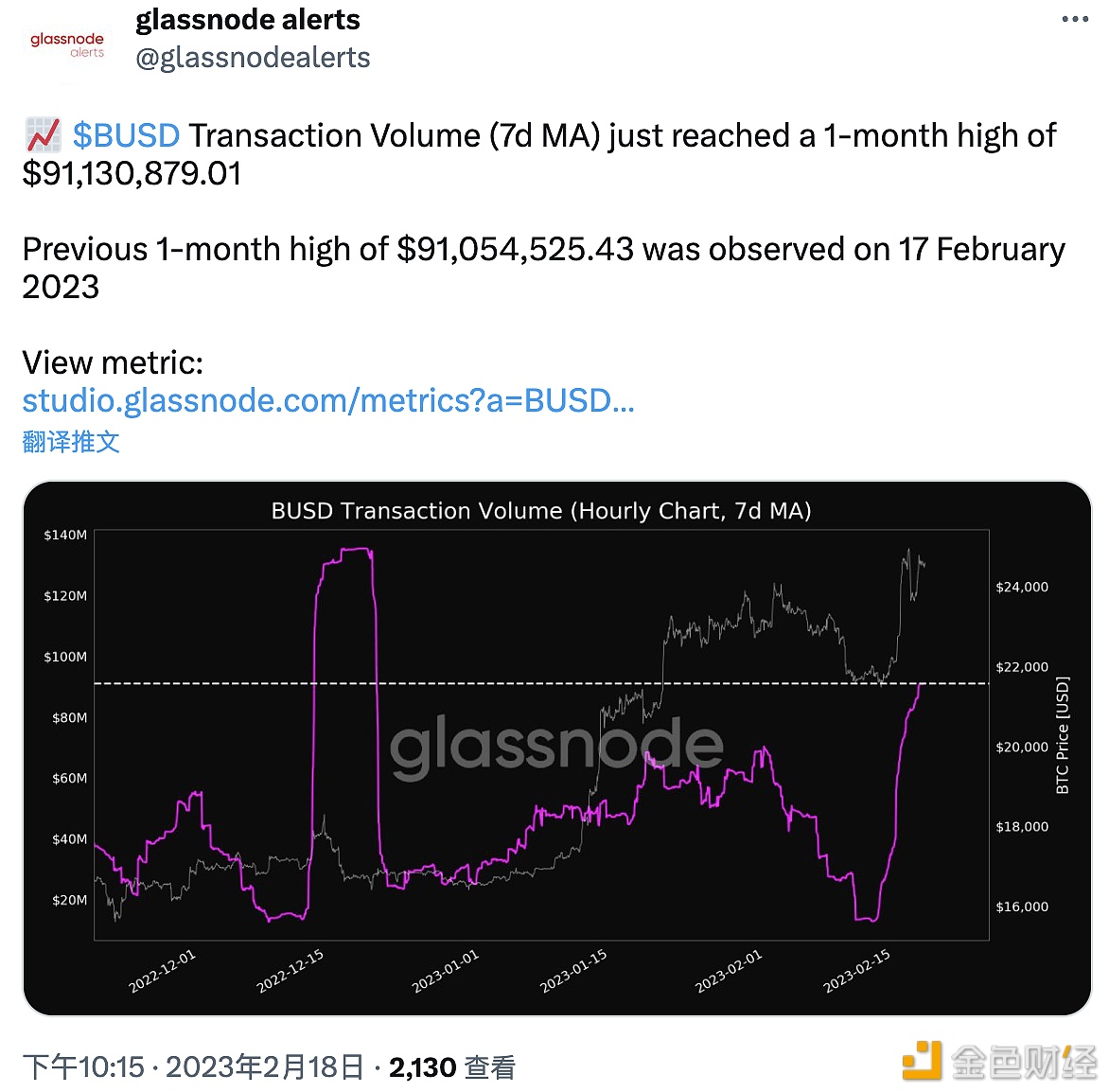
Task: Click the 金色财经 watermark logo
Action: pos(999,1061)
